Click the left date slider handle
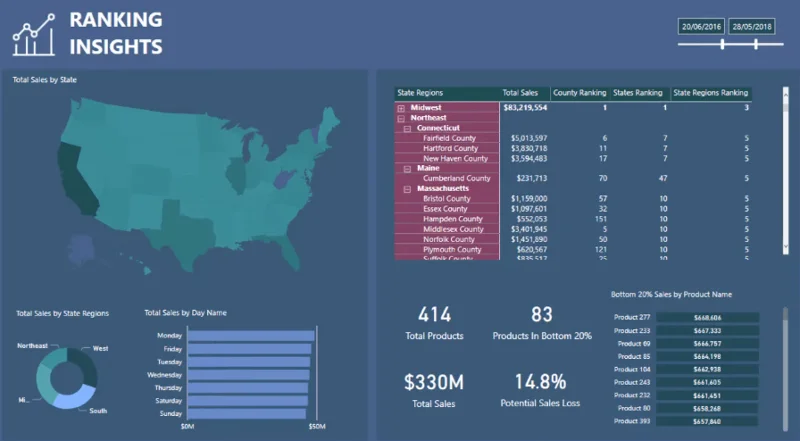 point(722,44)
